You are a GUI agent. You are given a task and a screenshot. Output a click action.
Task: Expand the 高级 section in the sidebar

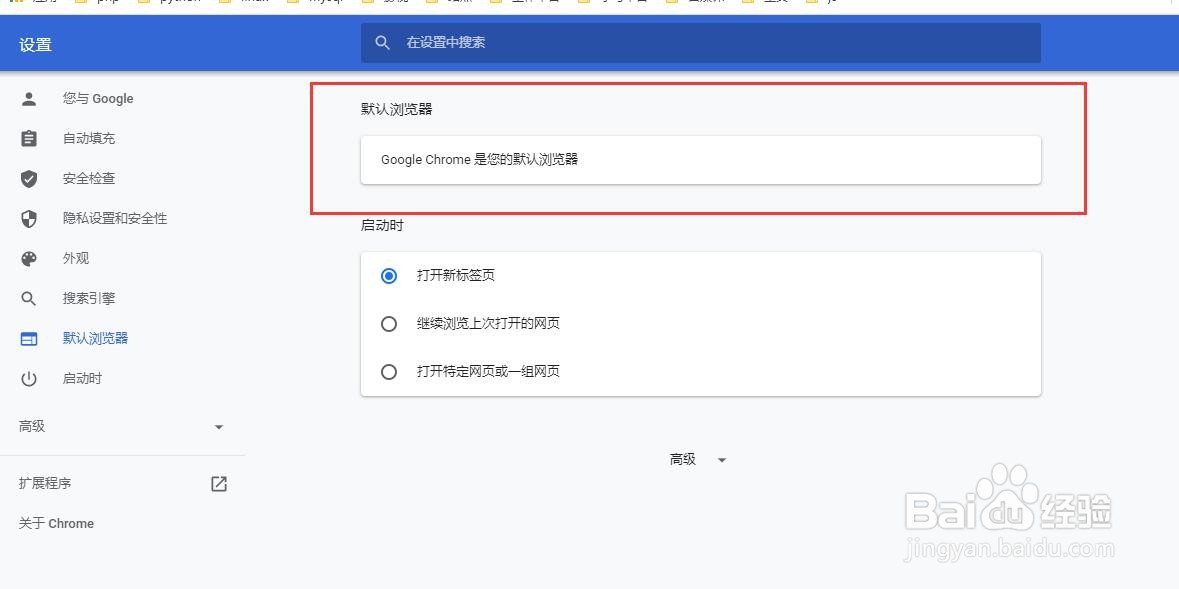coord(122,427)
